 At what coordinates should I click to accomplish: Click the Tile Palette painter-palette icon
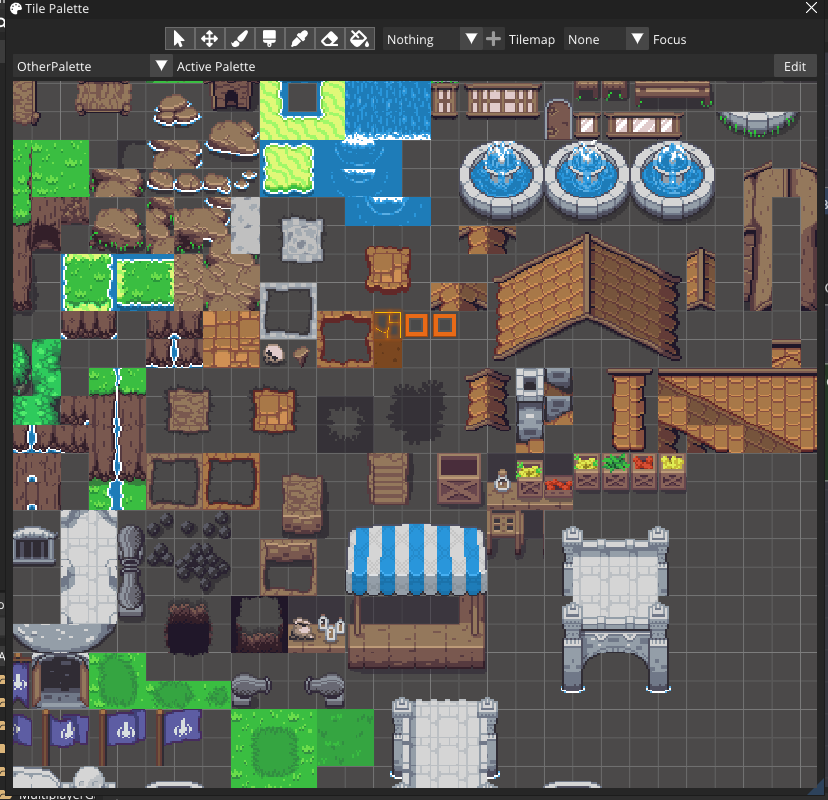(16, 8)
